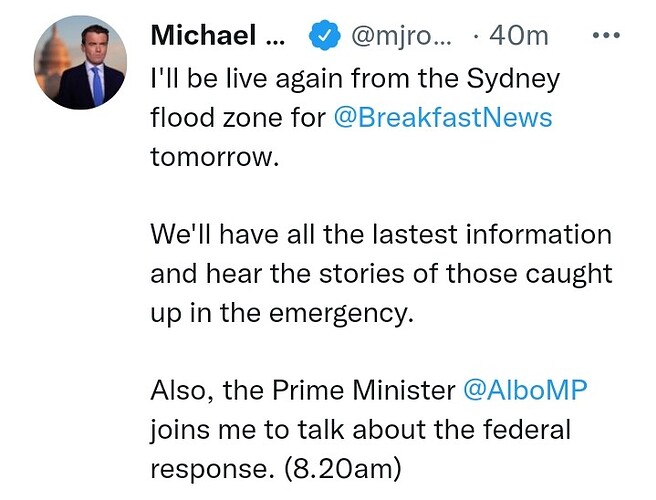Click the "(8.20am)" time in the tweet
Screen dimensions: 656x500
[342, 469]
